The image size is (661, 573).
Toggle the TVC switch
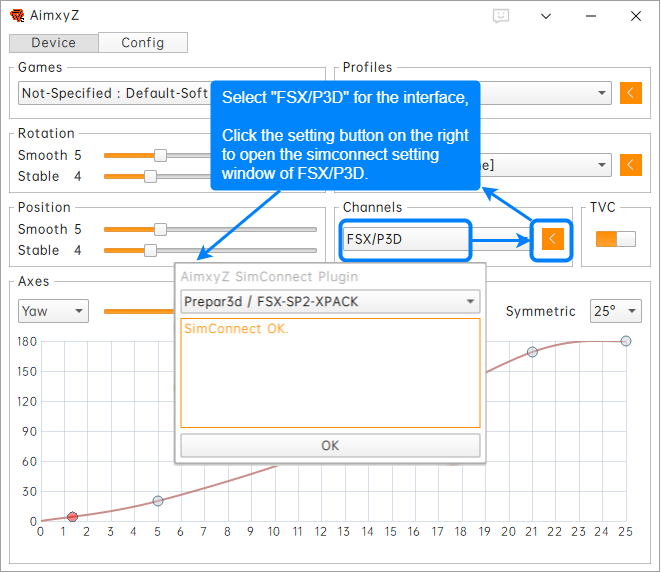click(x=615, y=239)
